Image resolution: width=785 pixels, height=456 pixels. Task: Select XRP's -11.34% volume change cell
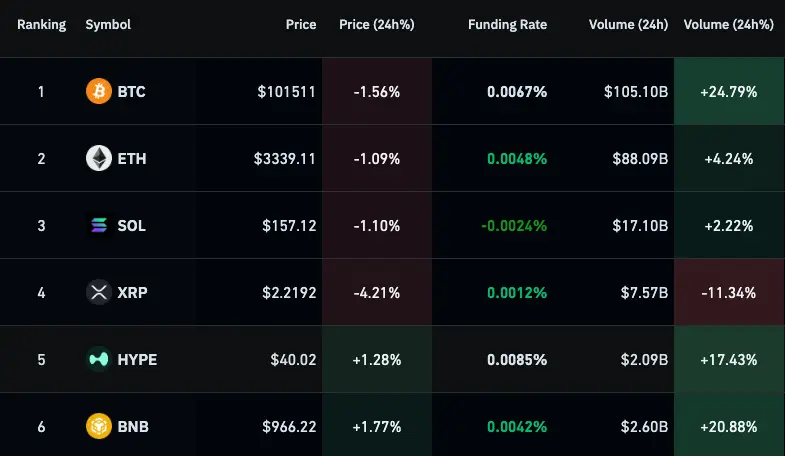pyautogui.click(x=728, y=293)
